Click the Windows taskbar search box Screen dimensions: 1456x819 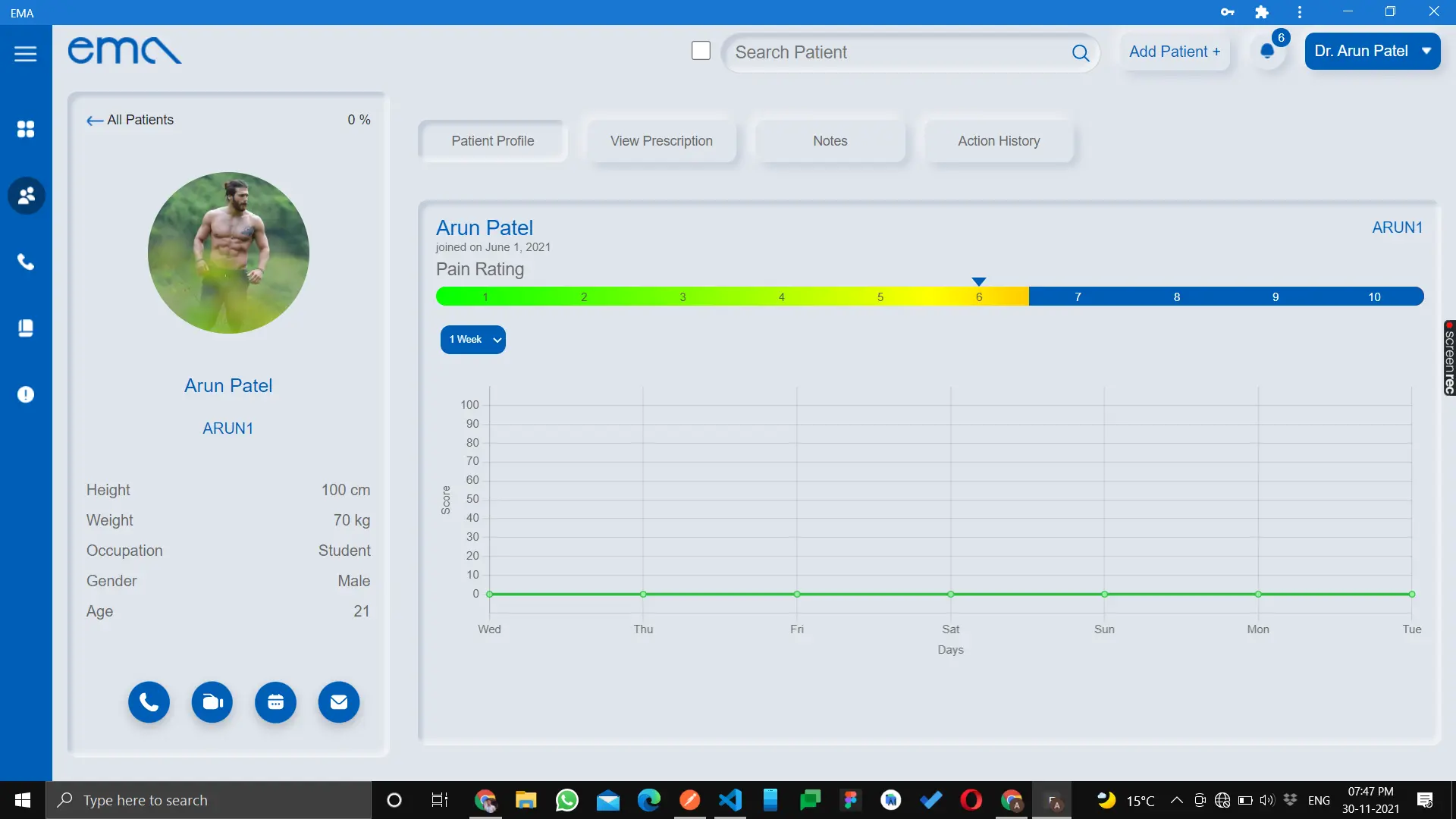(209, 800)
